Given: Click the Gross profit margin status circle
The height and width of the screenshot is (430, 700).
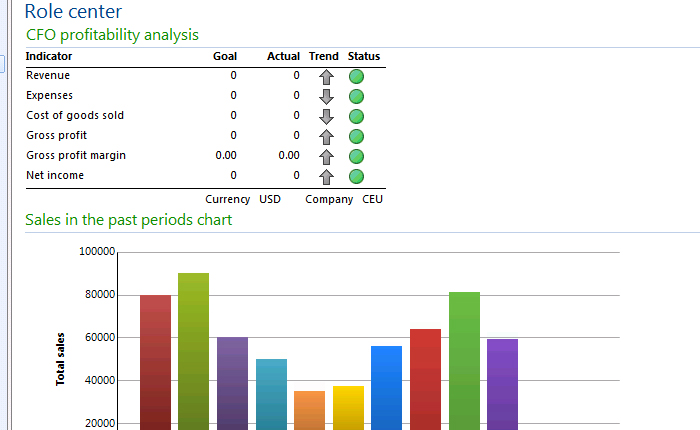Looking at the screenshot, I should pos(356,156).
